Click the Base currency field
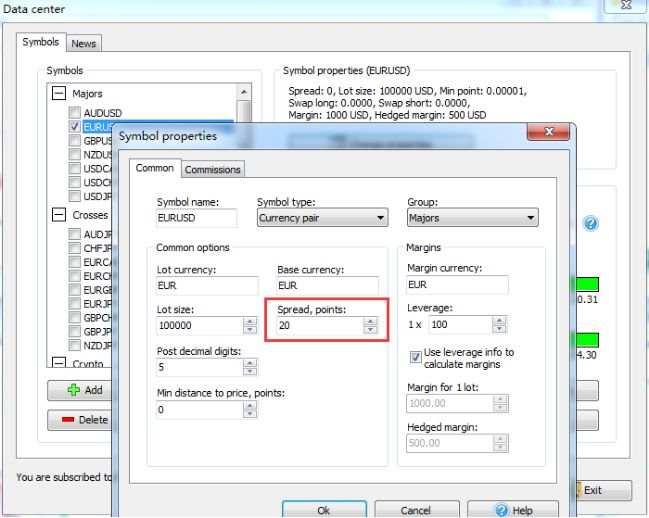This screenshot has height=518, width=649. coord(327,285)
